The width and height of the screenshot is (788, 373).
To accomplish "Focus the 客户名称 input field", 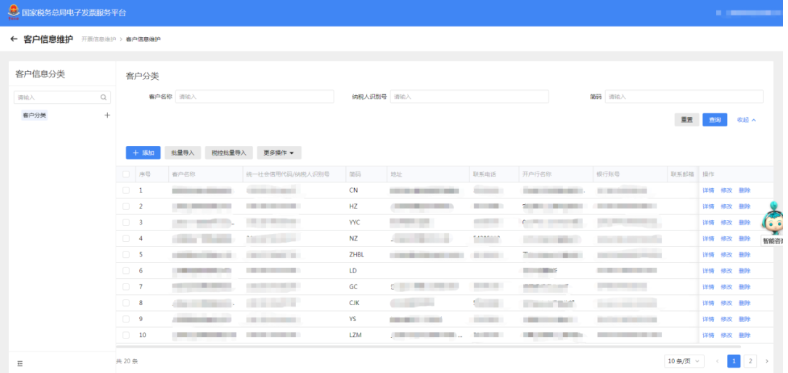I will (x=254, y=97).
